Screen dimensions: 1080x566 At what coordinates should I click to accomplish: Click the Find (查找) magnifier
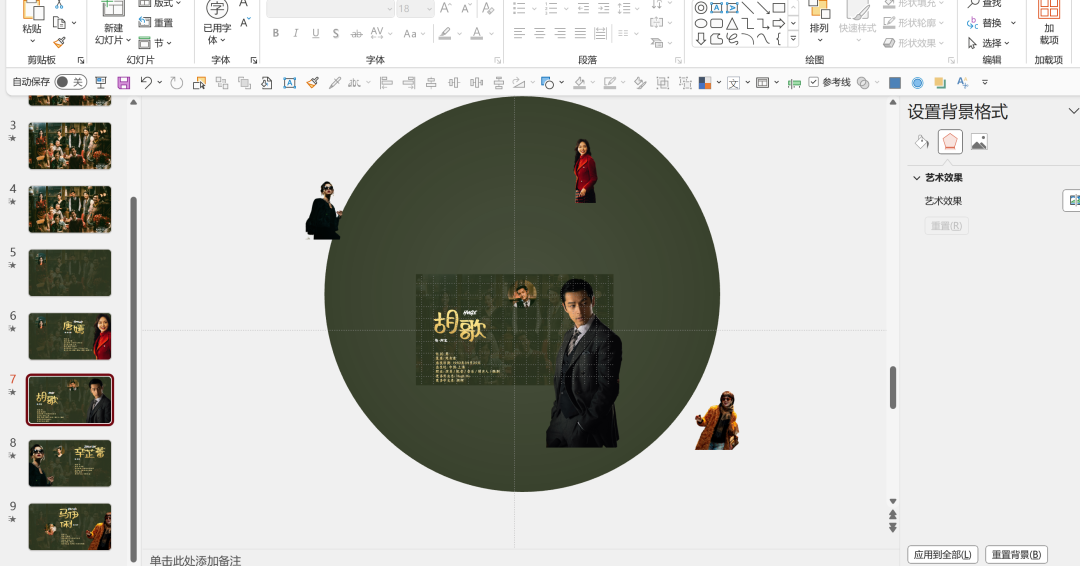click(973, 3)
